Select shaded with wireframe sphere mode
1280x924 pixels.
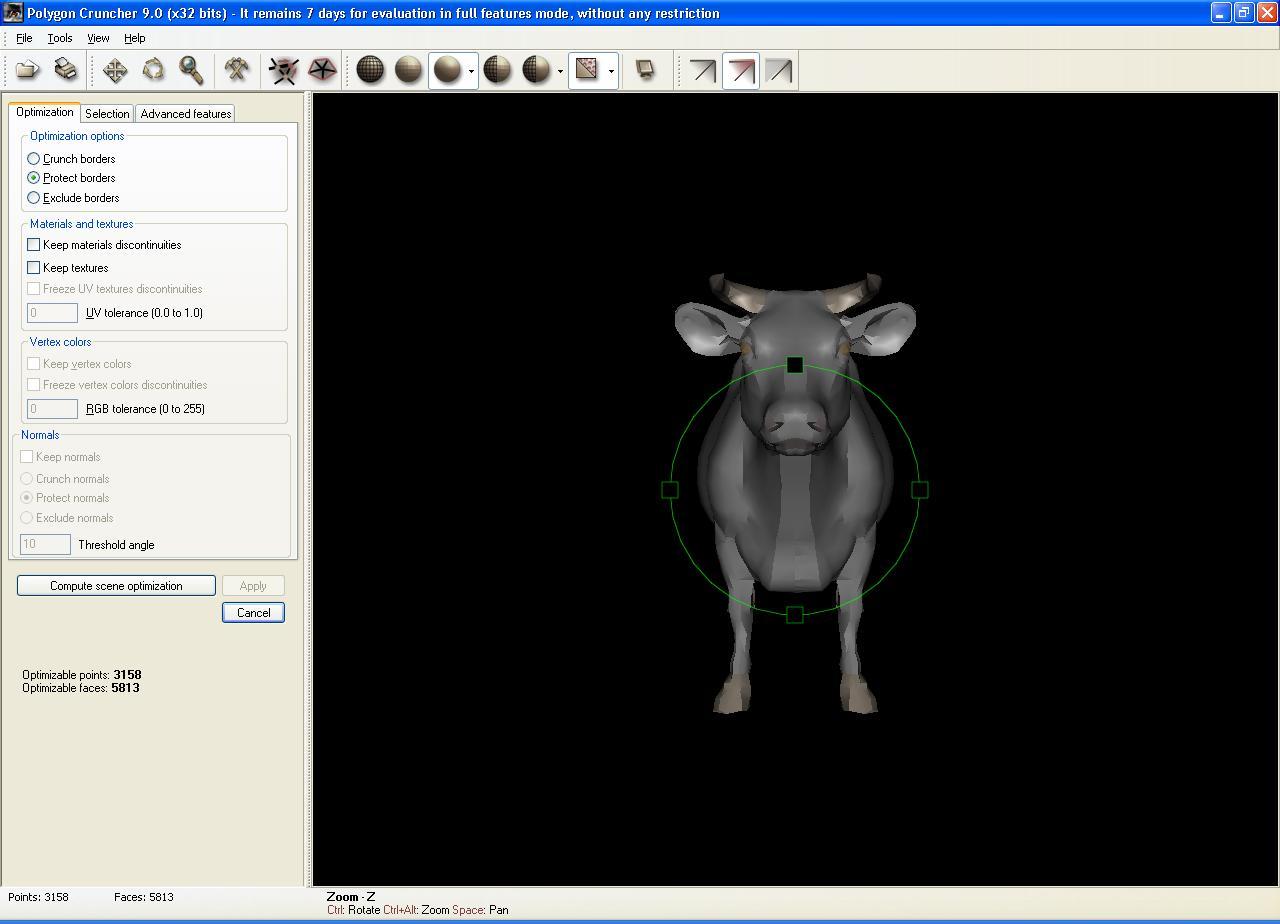(x=497, y=70)
